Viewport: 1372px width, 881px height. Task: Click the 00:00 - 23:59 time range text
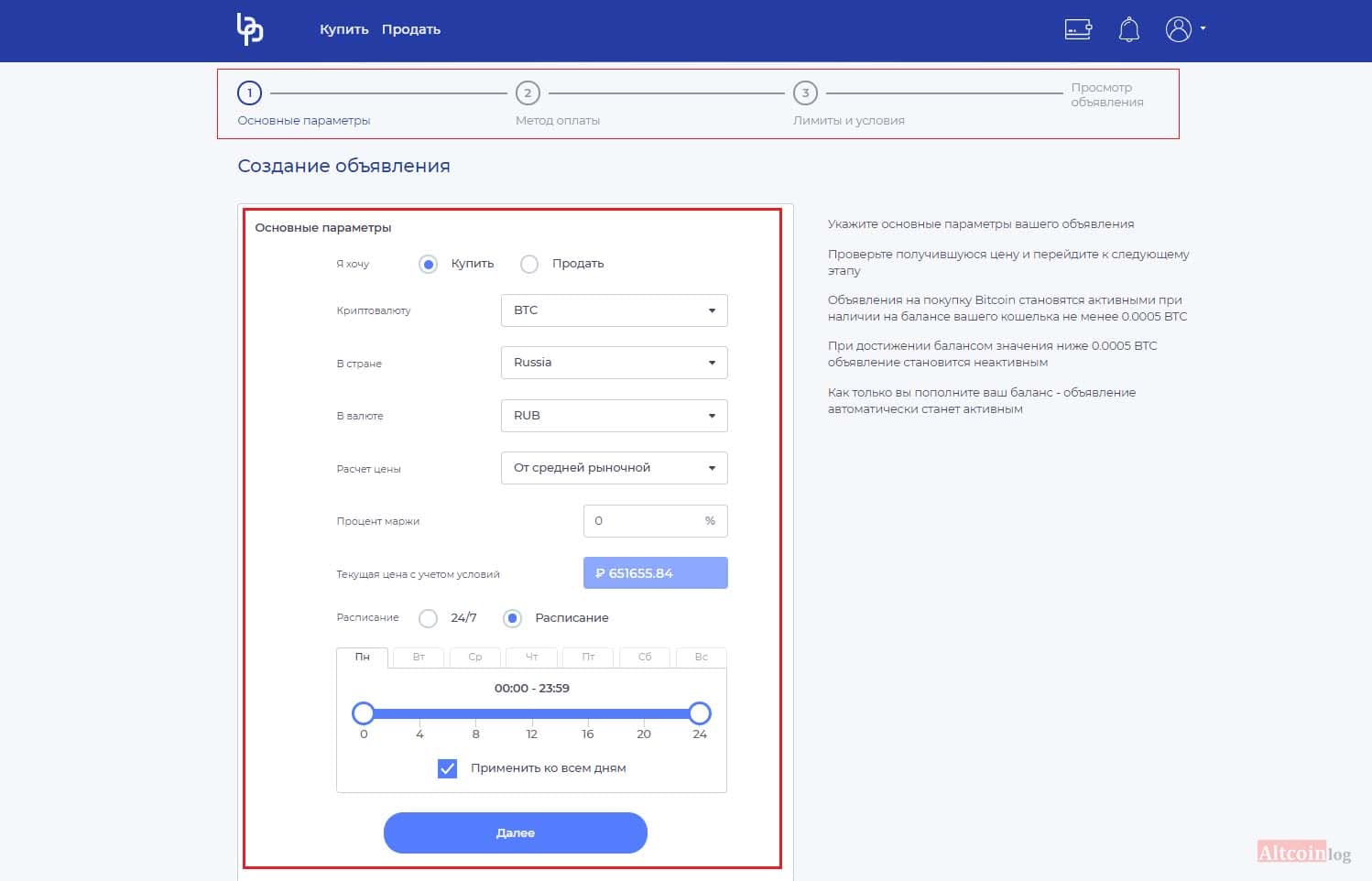click(x=532, y=688)
